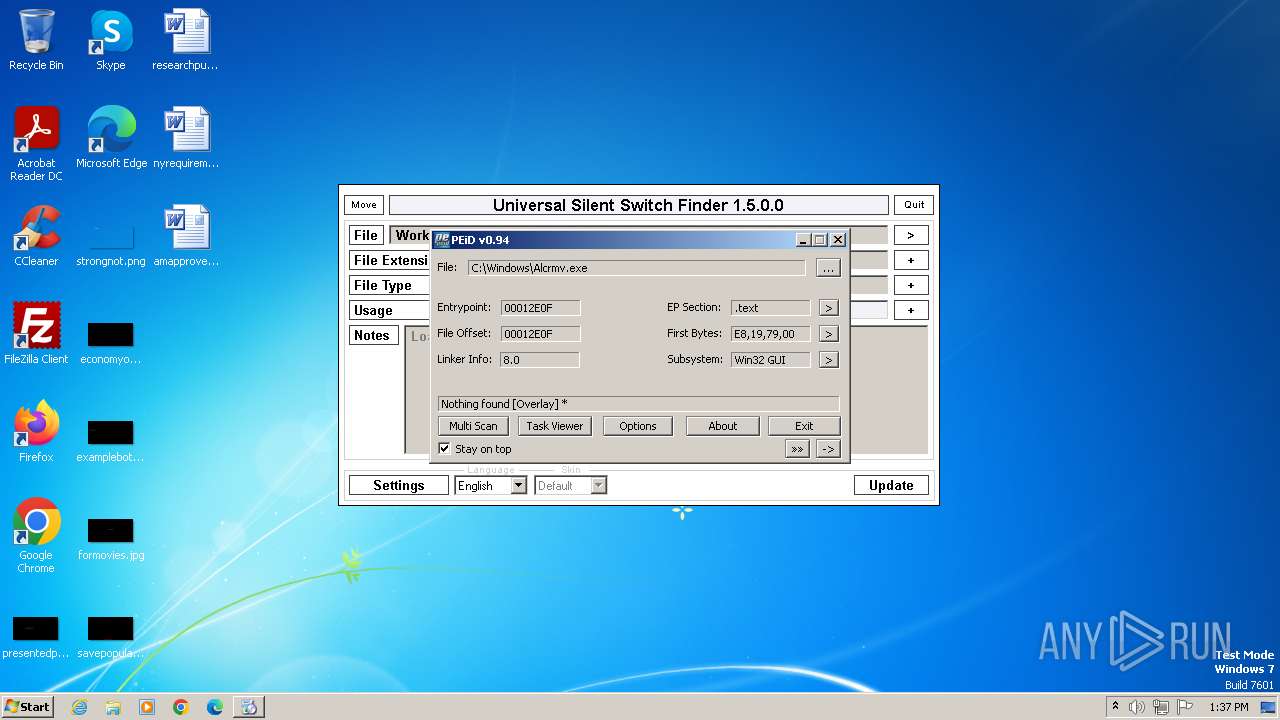
Task: Click the PEiD -> plugin menu button
Action: [828, 449]
